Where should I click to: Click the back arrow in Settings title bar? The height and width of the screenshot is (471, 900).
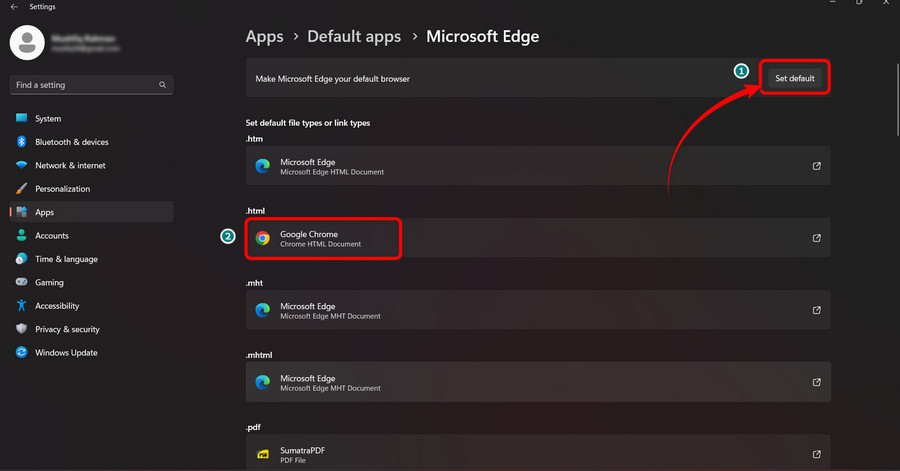click(x=14, y=7)
